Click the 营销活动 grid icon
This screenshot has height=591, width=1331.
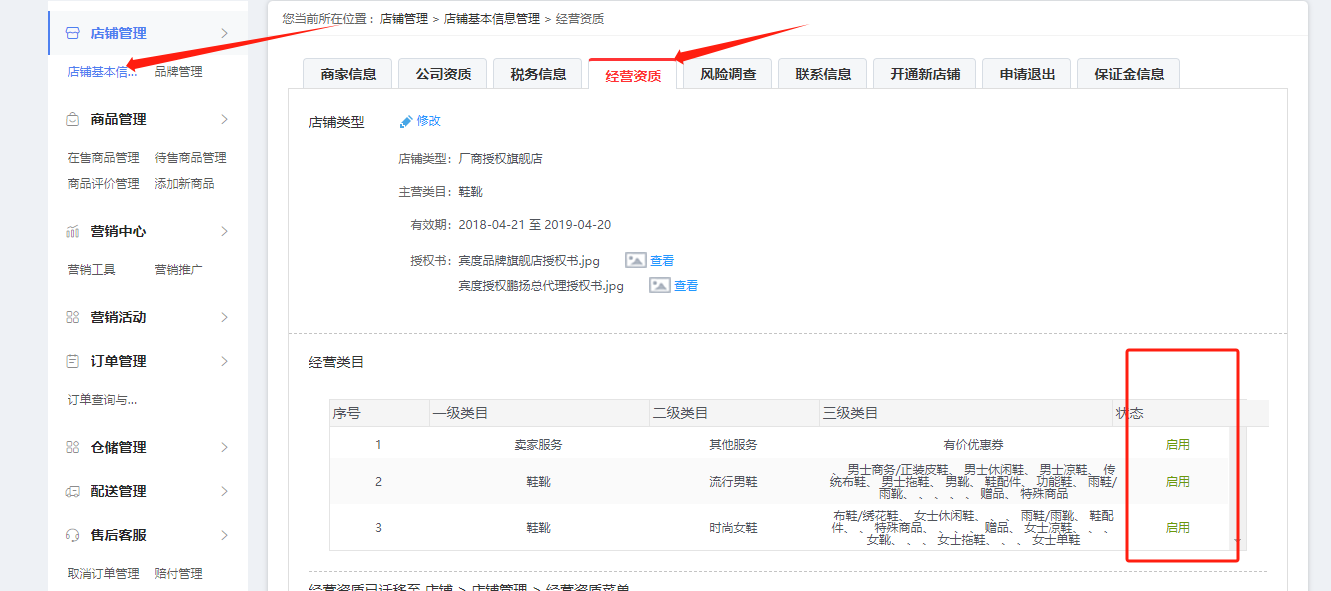72,317
